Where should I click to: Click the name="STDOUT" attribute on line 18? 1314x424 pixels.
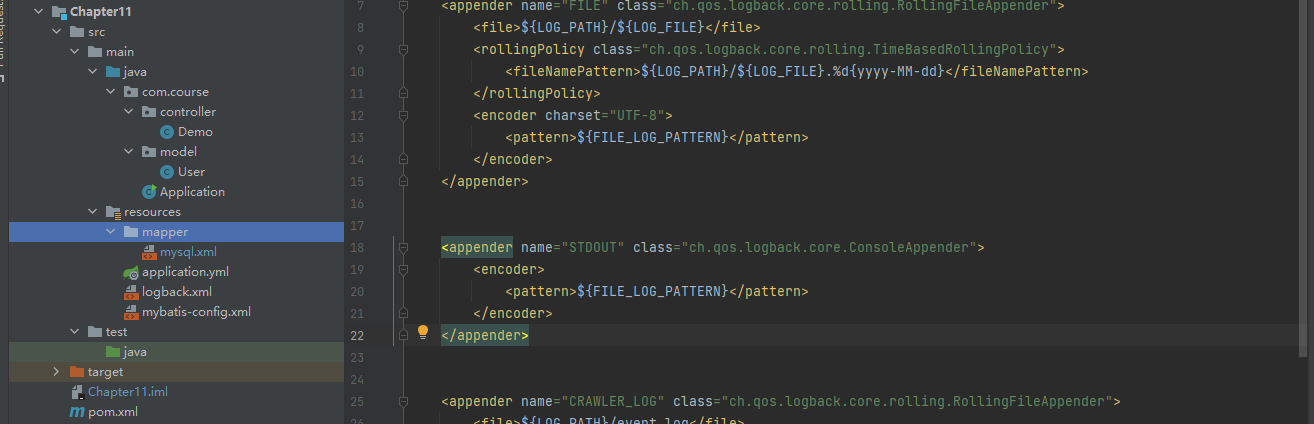tap(573, 247)
